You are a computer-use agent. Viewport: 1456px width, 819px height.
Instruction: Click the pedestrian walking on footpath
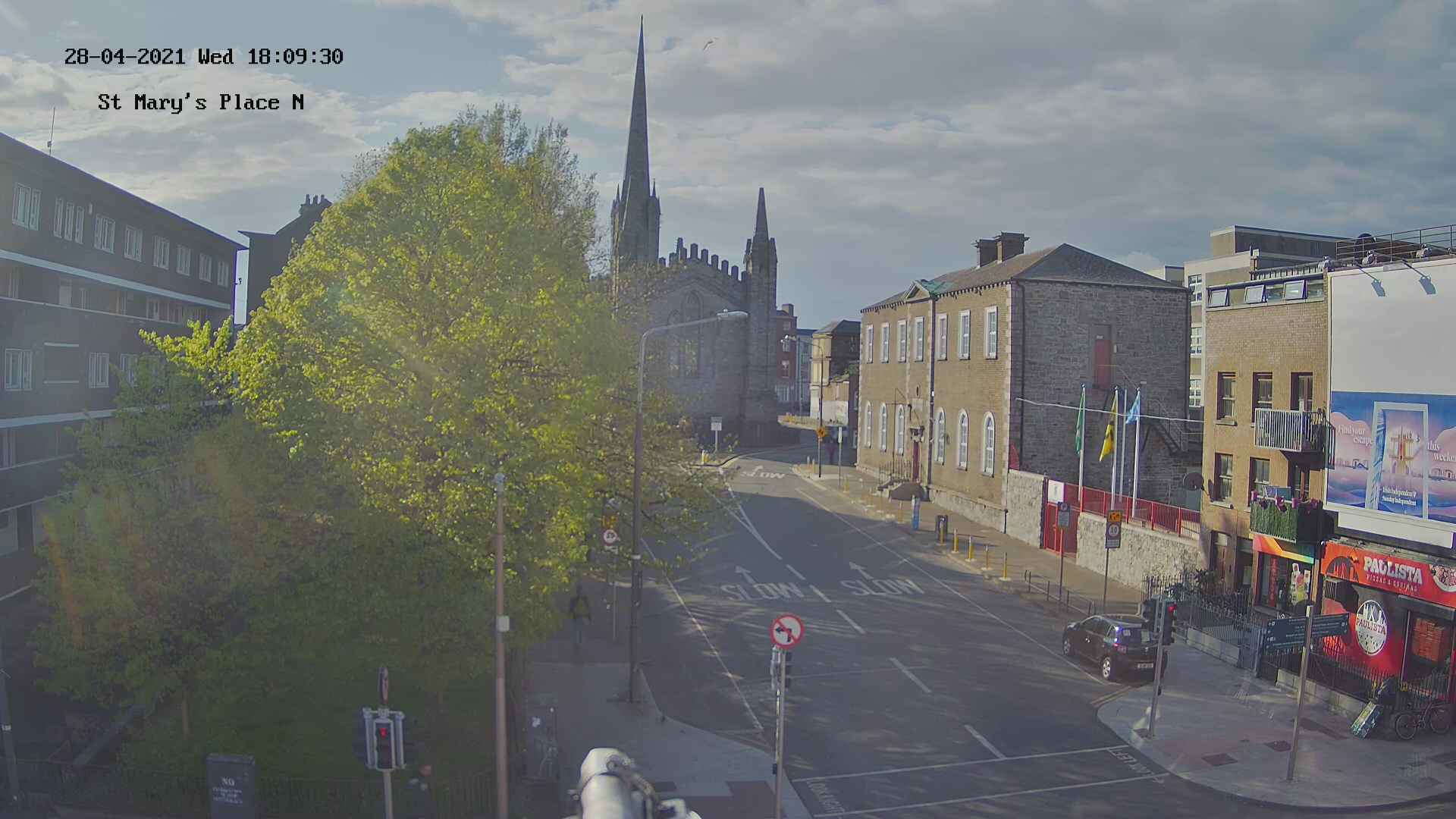pos(579,613)
